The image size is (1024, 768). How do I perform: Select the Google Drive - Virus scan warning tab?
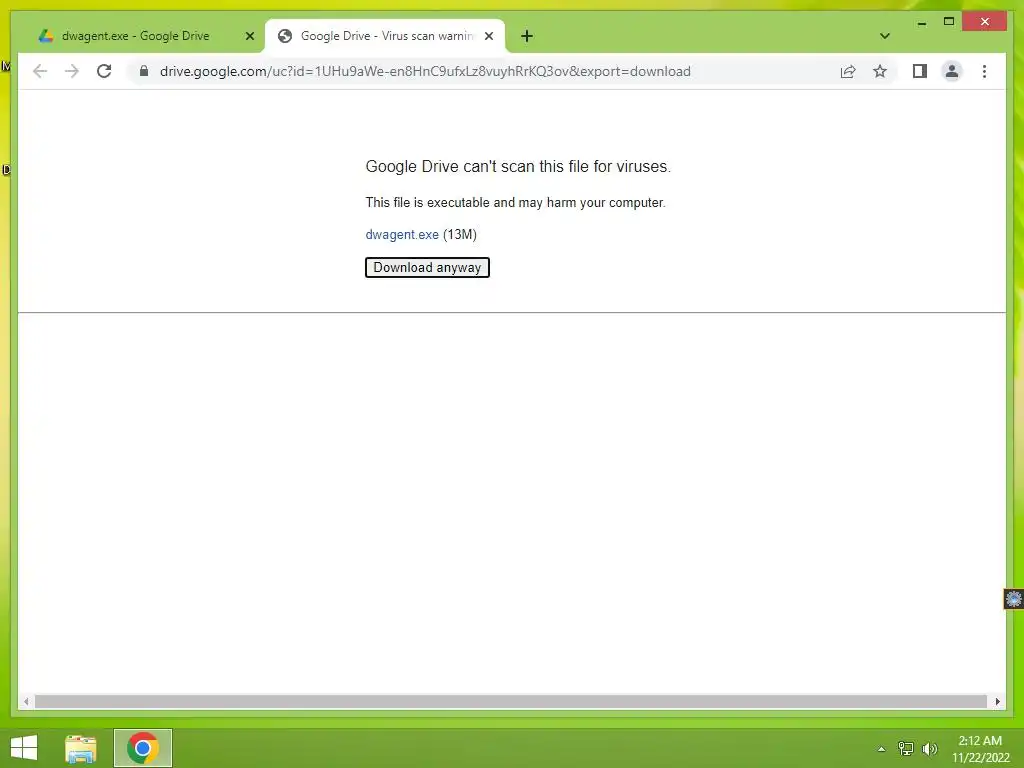pyautogui.click(x=387, y=36)
